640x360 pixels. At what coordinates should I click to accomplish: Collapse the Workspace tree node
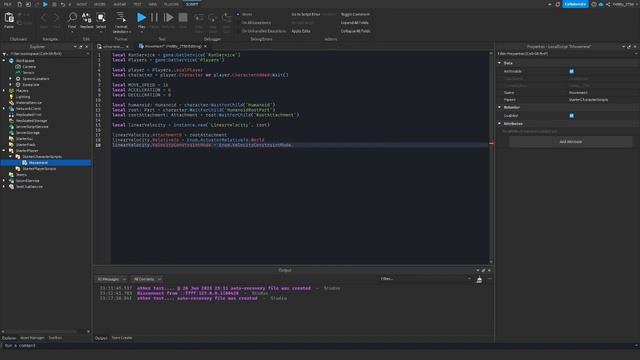coord(4,60)
